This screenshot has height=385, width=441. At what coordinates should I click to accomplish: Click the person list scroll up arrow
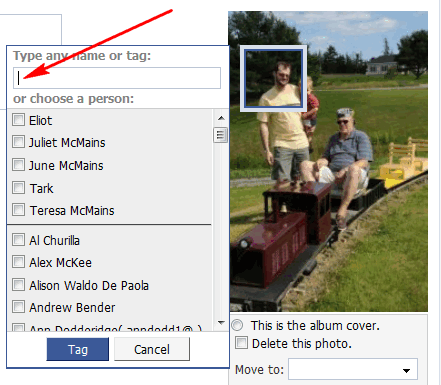coord(221,118)
